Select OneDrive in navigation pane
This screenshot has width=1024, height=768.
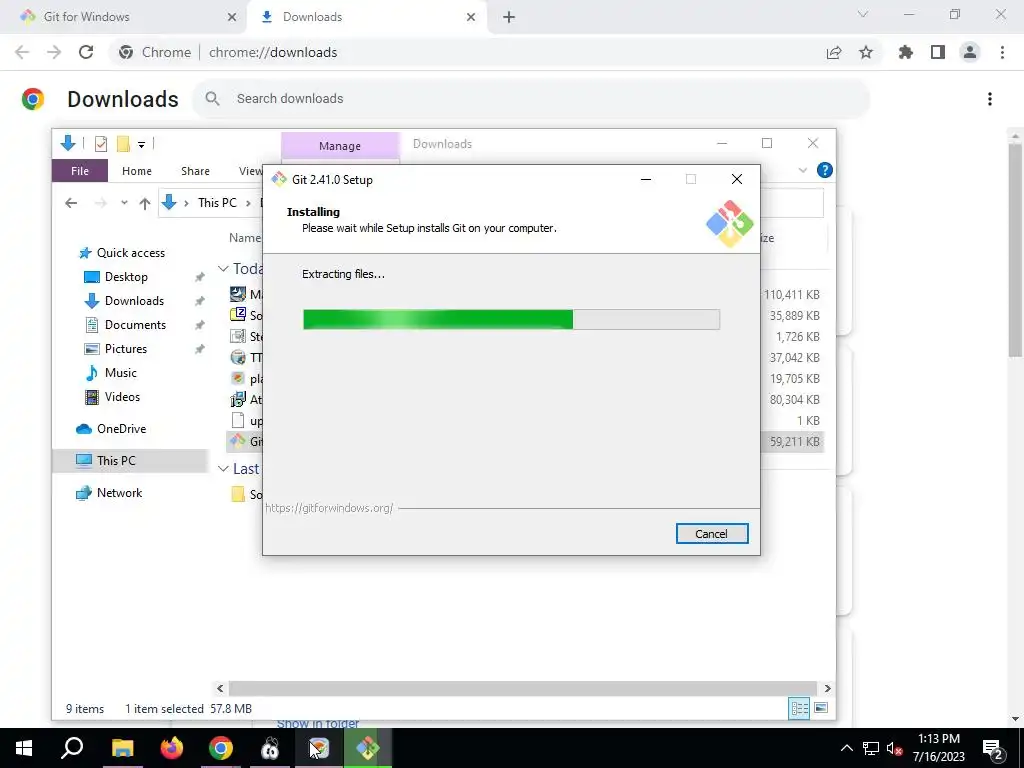121,429
